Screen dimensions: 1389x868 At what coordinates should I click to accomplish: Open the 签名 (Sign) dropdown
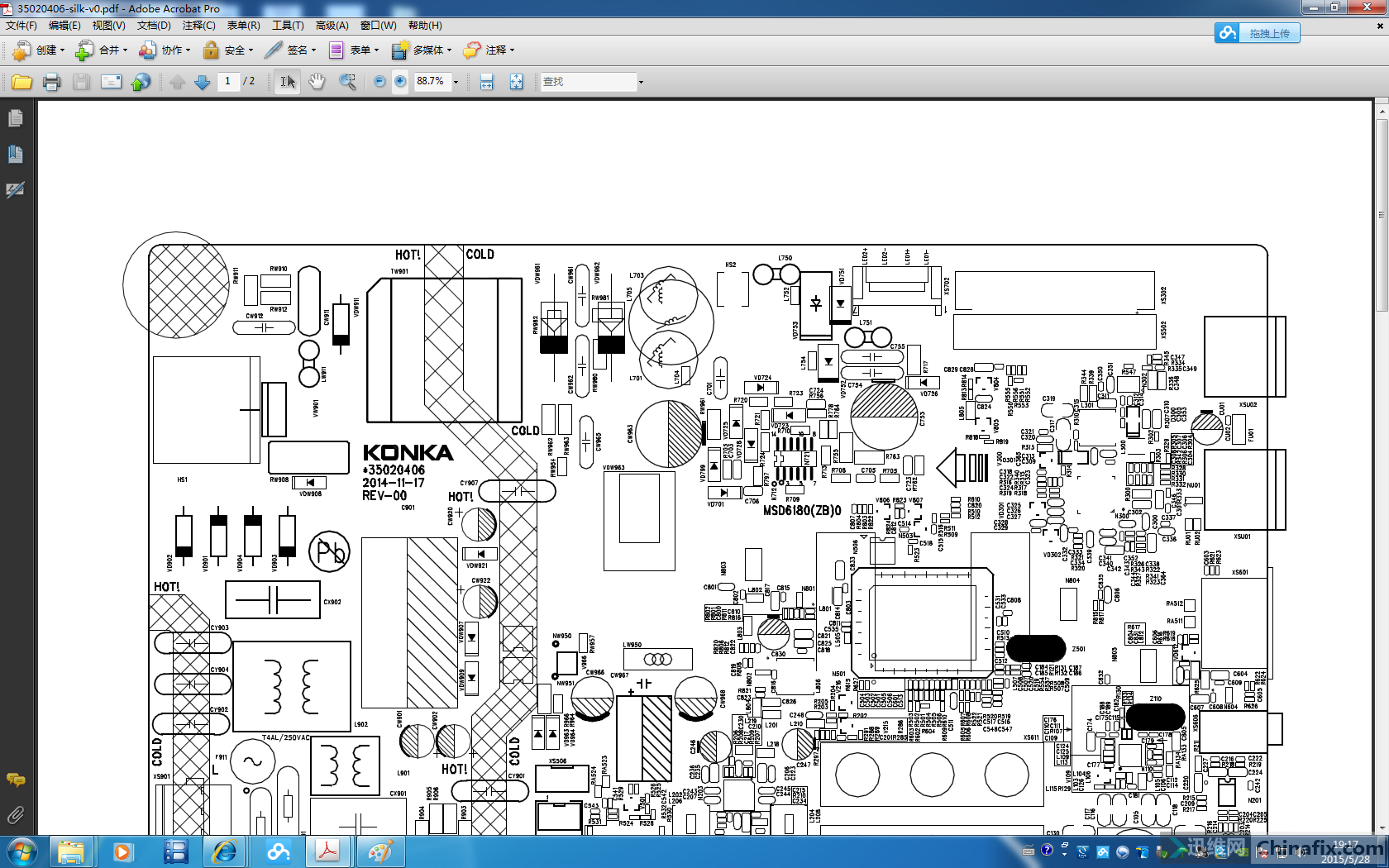click(x=290, y=50)
